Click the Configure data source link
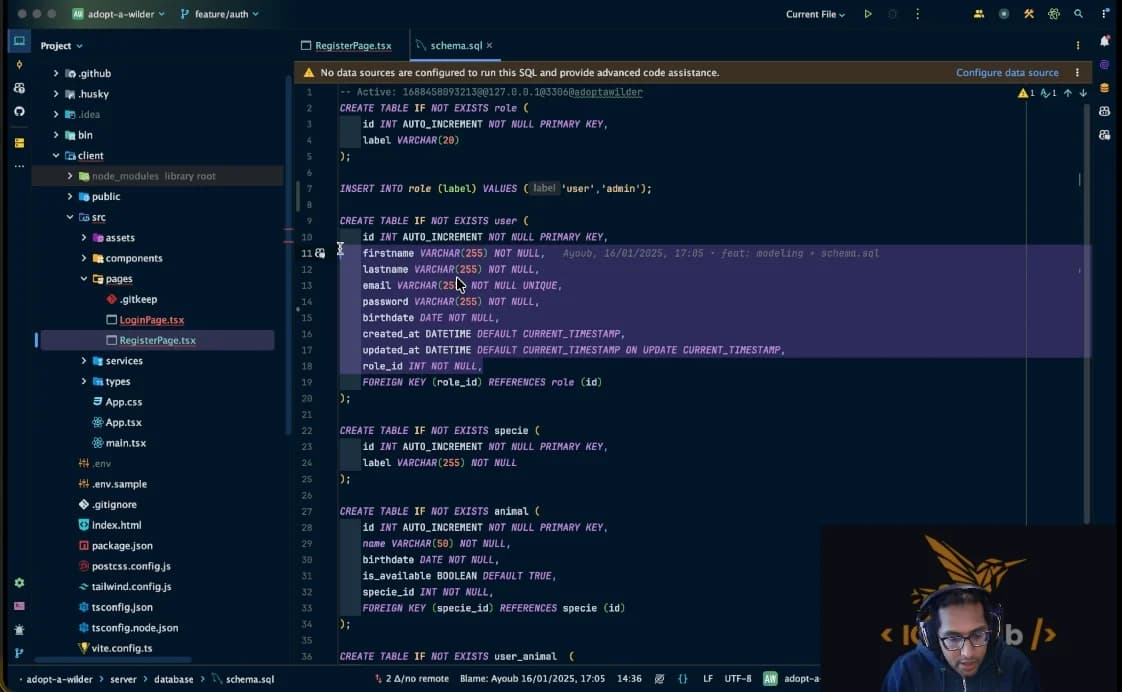Image resolution: width=1122 pixels, height=692 pixels. coord(1007,72)
